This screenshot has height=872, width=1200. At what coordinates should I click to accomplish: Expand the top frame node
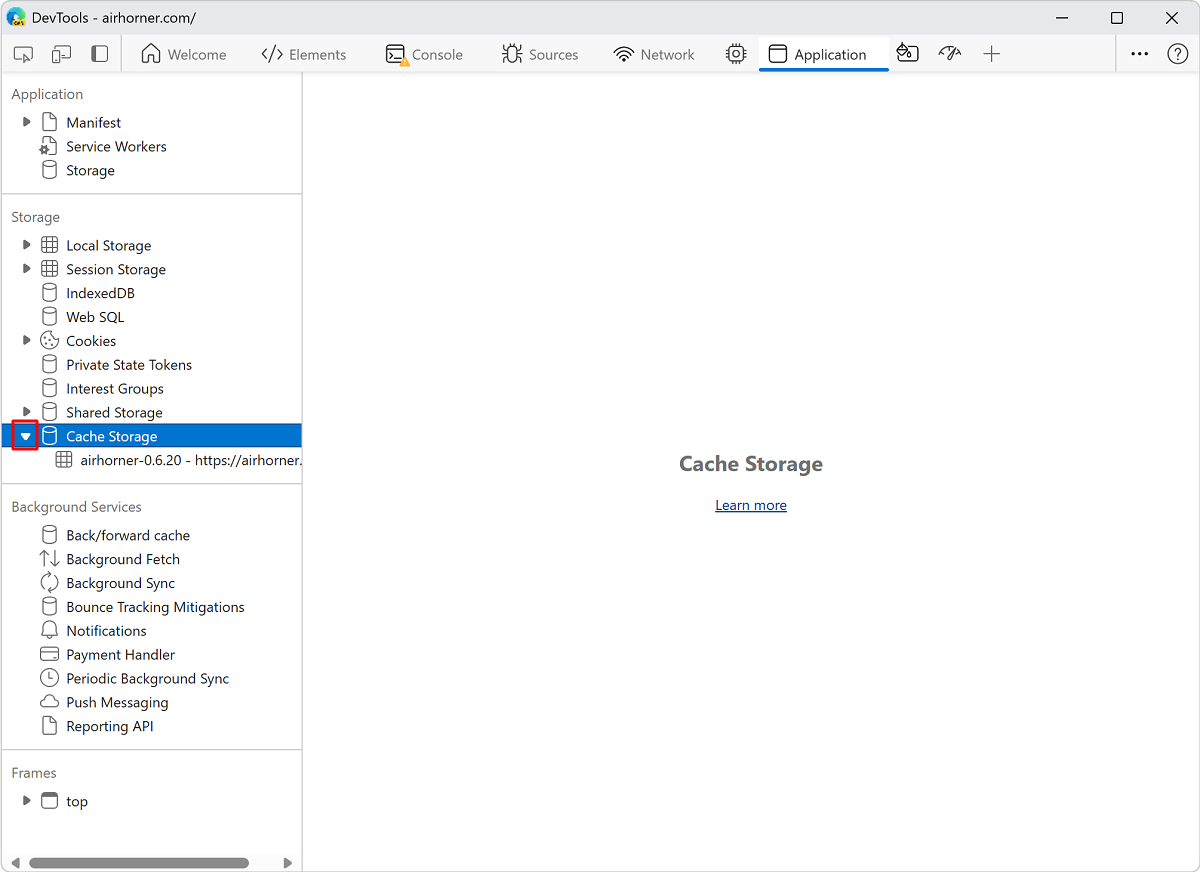(x=27, y=801)
